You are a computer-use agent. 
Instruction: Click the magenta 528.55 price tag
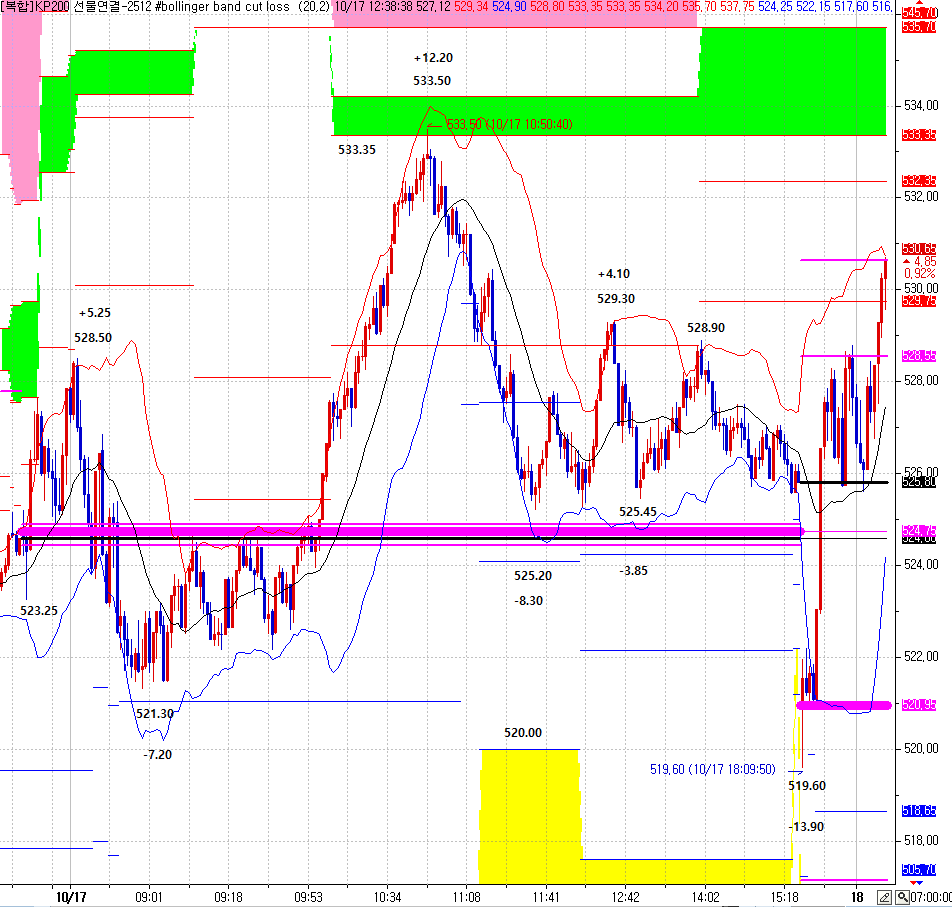coord(918,355)
